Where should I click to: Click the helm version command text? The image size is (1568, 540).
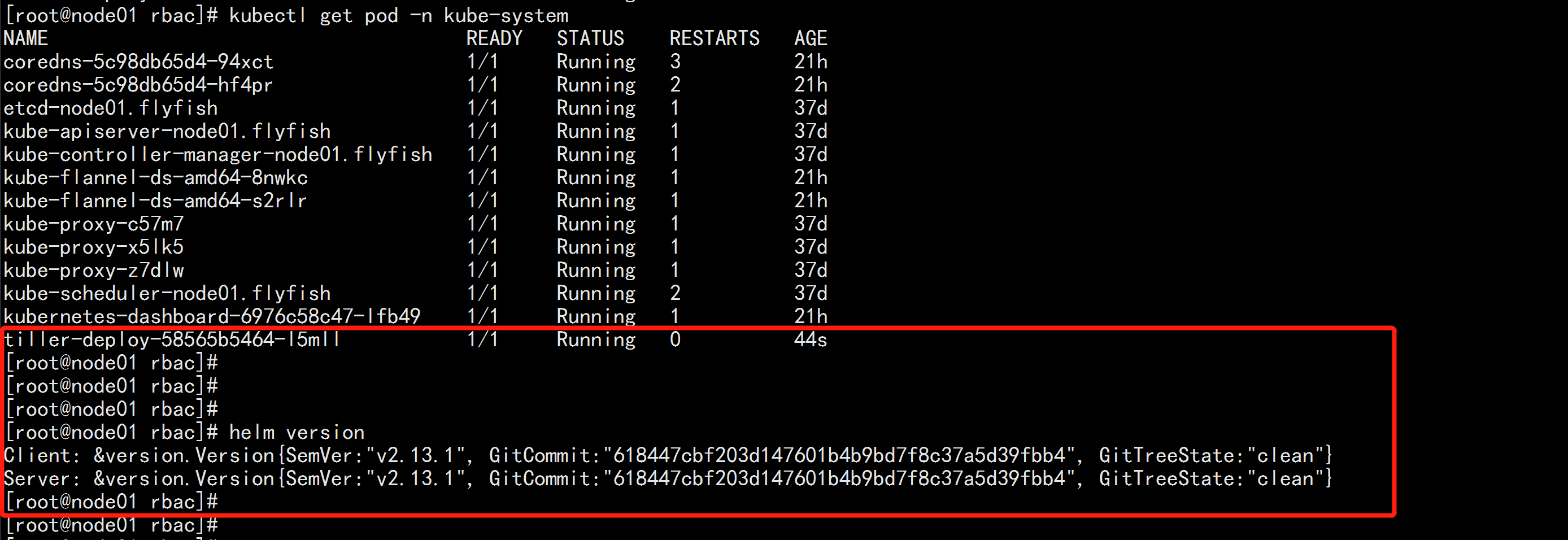tap(297, 432)
